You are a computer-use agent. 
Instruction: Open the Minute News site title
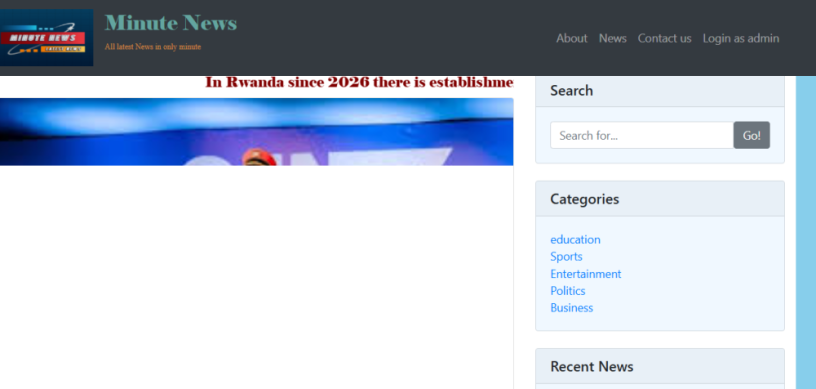[x=171, y=23]
